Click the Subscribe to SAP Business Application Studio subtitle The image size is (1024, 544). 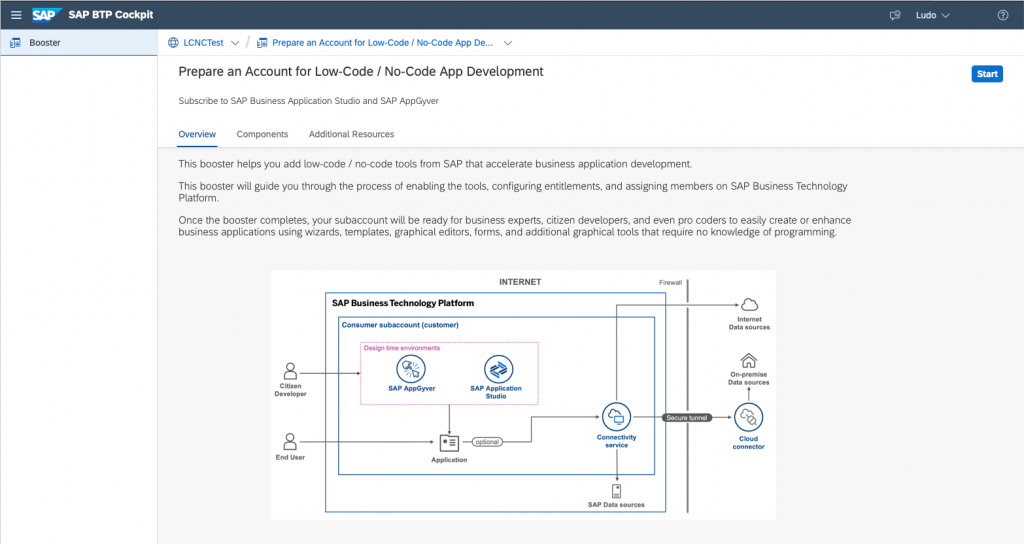pos(308,101)
